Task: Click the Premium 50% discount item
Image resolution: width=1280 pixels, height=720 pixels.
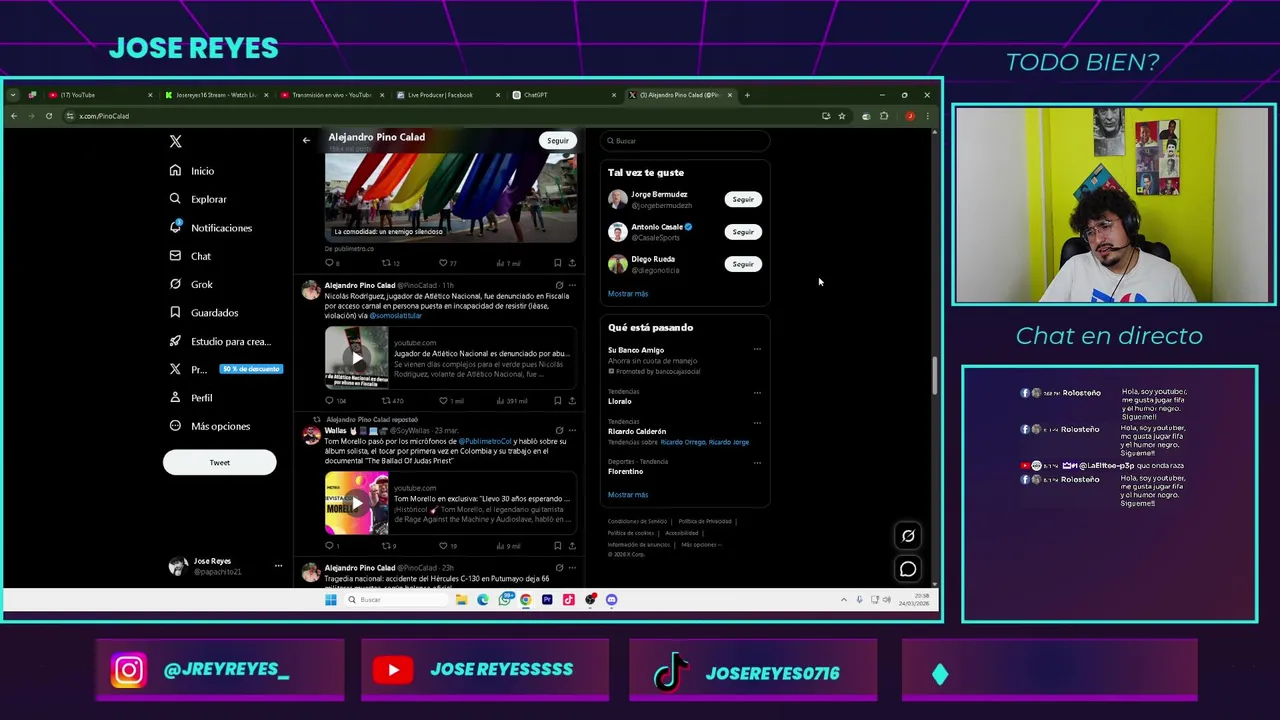Action: coord(226,369)
